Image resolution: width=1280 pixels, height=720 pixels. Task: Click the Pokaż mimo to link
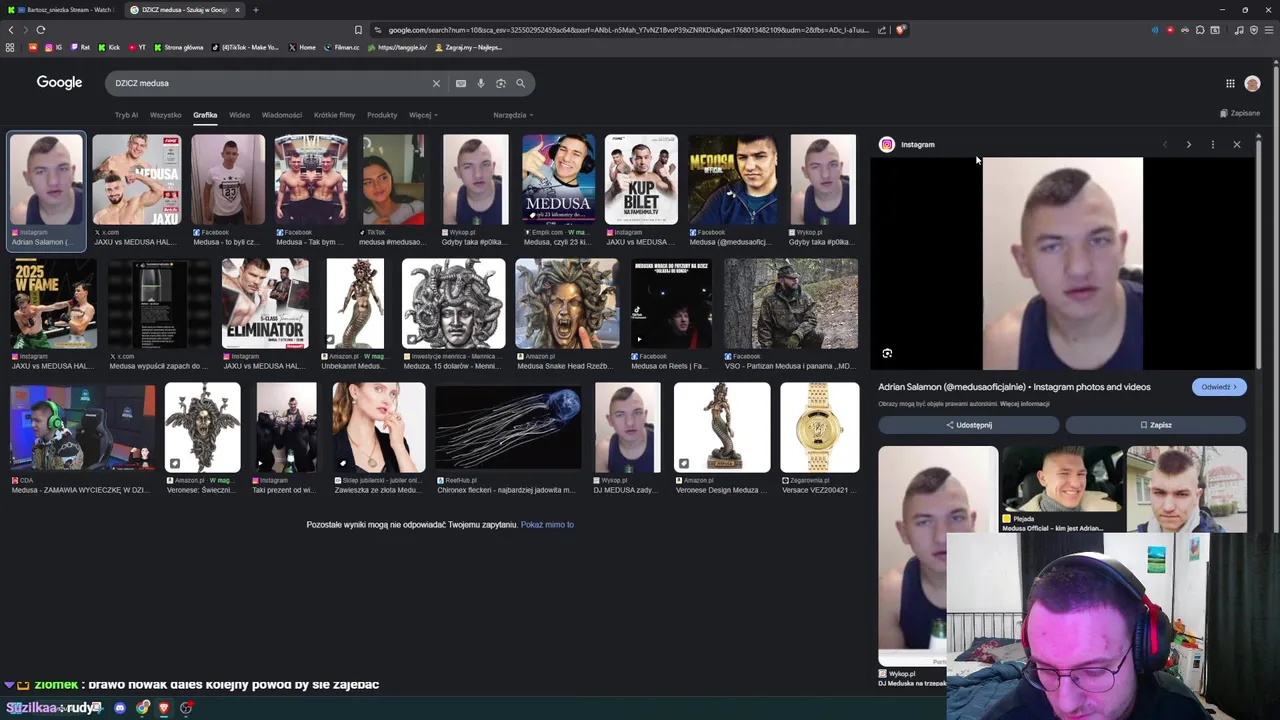[547, 525]
